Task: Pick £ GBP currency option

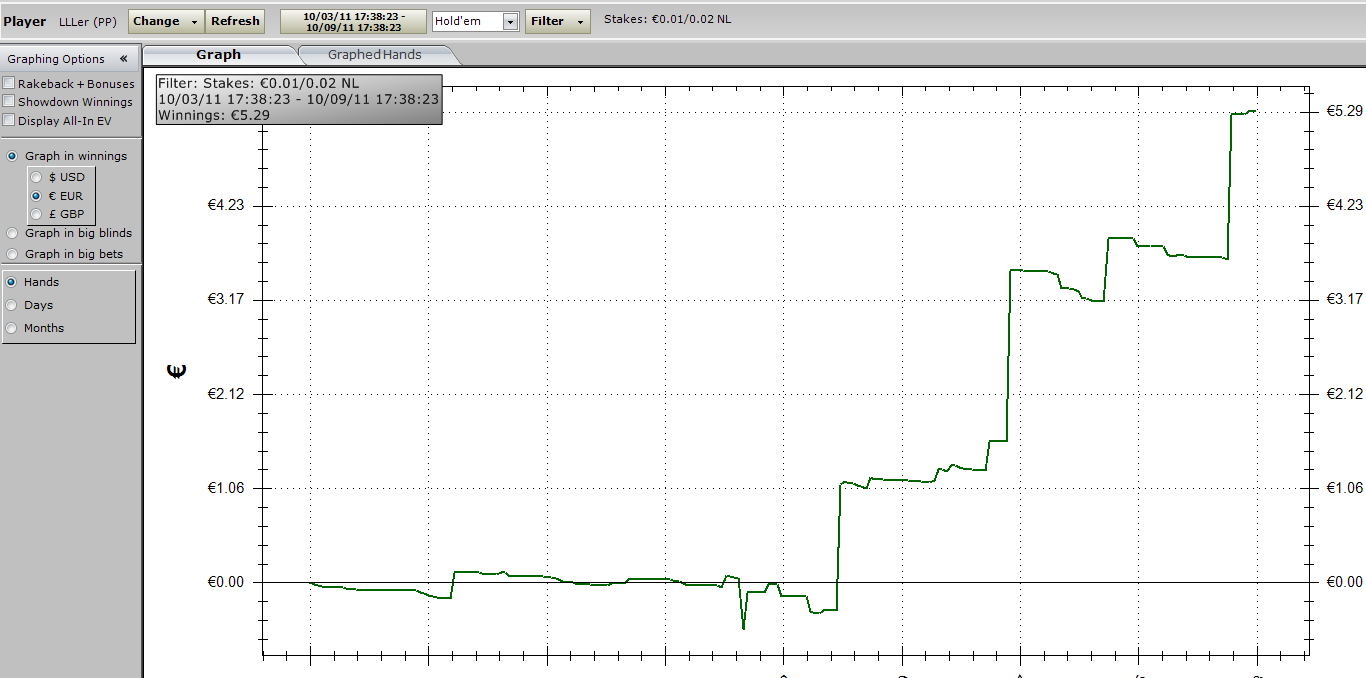Action: [x=36, y=214]
